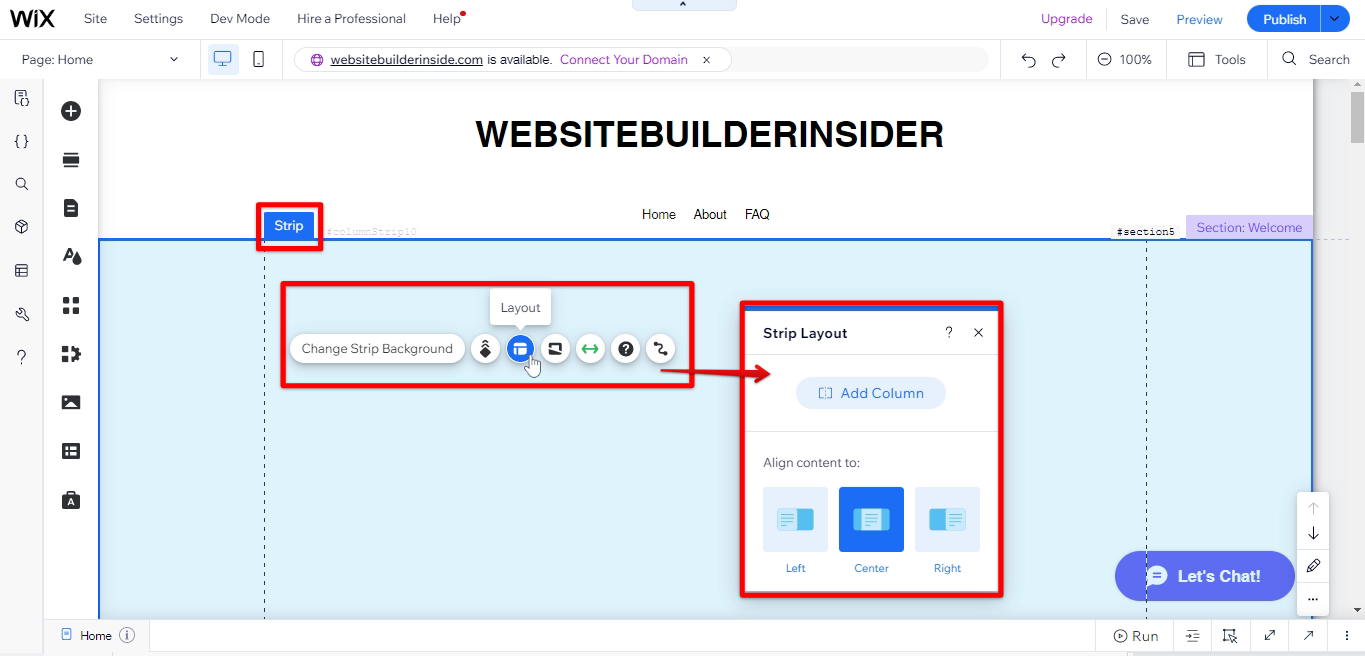Open the curly braces code icon
The width and height of the screenshot is (1365, 656).
click(x=21, y=141)
